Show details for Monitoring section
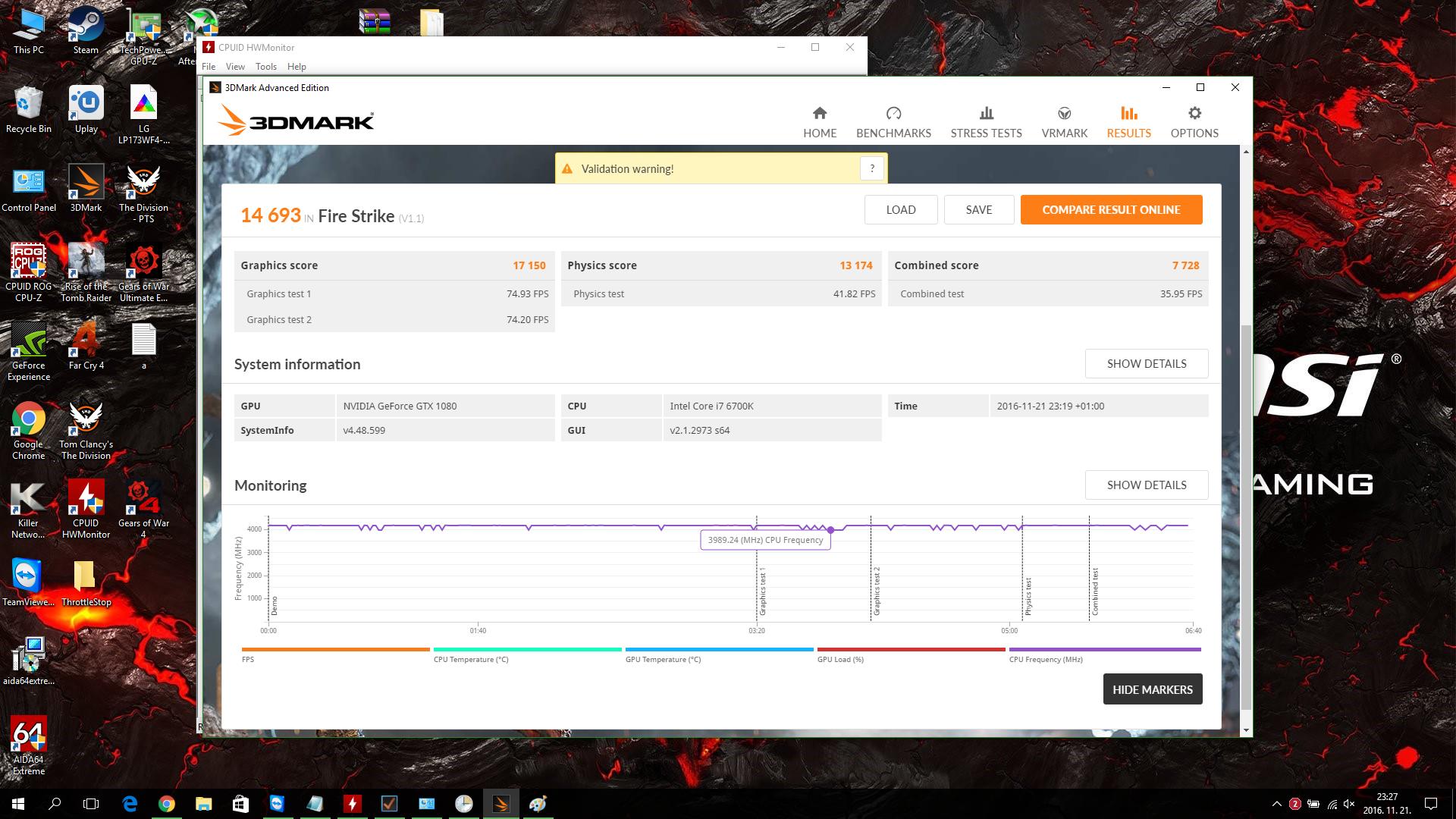Screen dimensions: 1456x819 pos(1147,485)
